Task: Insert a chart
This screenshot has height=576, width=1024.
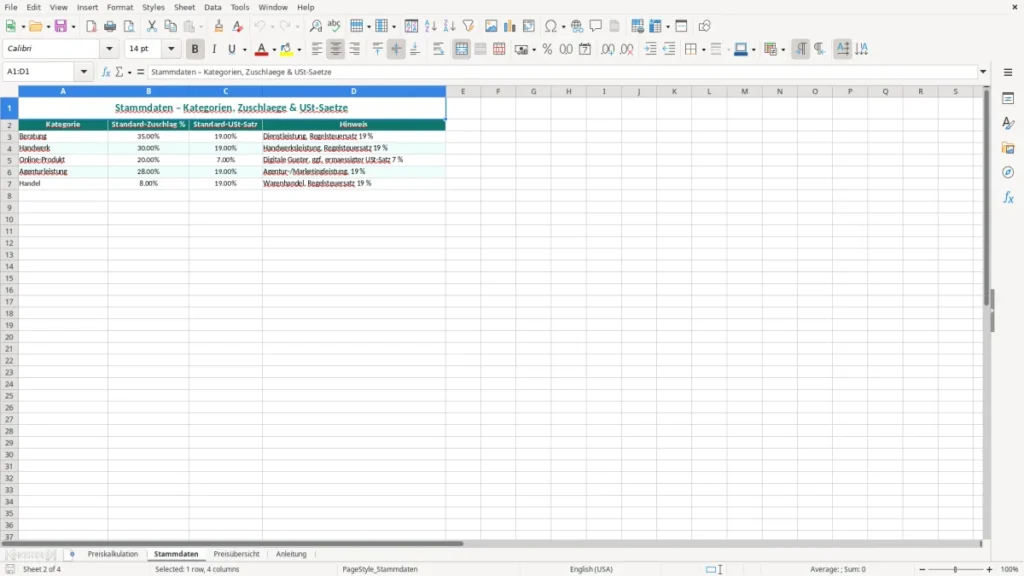Action: [509, 26]
